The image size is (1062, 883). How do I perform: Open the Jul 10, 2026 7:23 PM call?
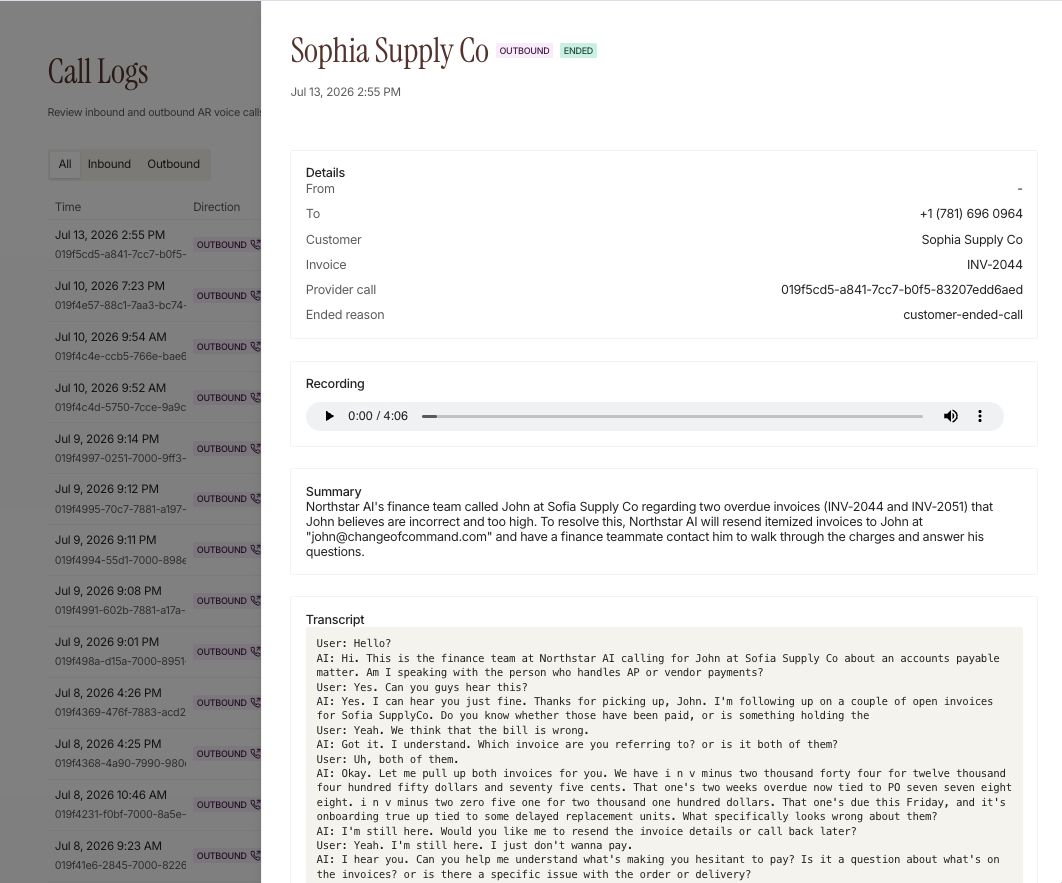(154, 295)
